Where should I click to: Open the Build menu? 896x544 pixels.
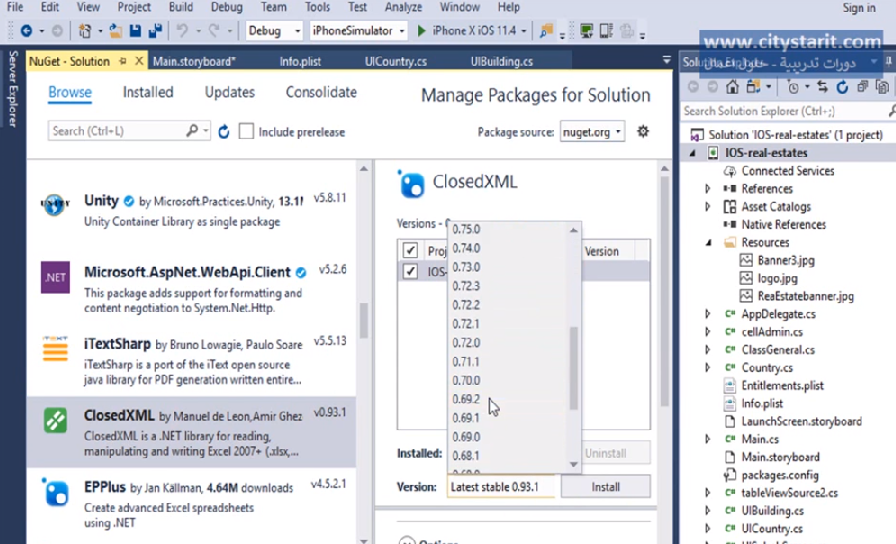coord(181,7)
